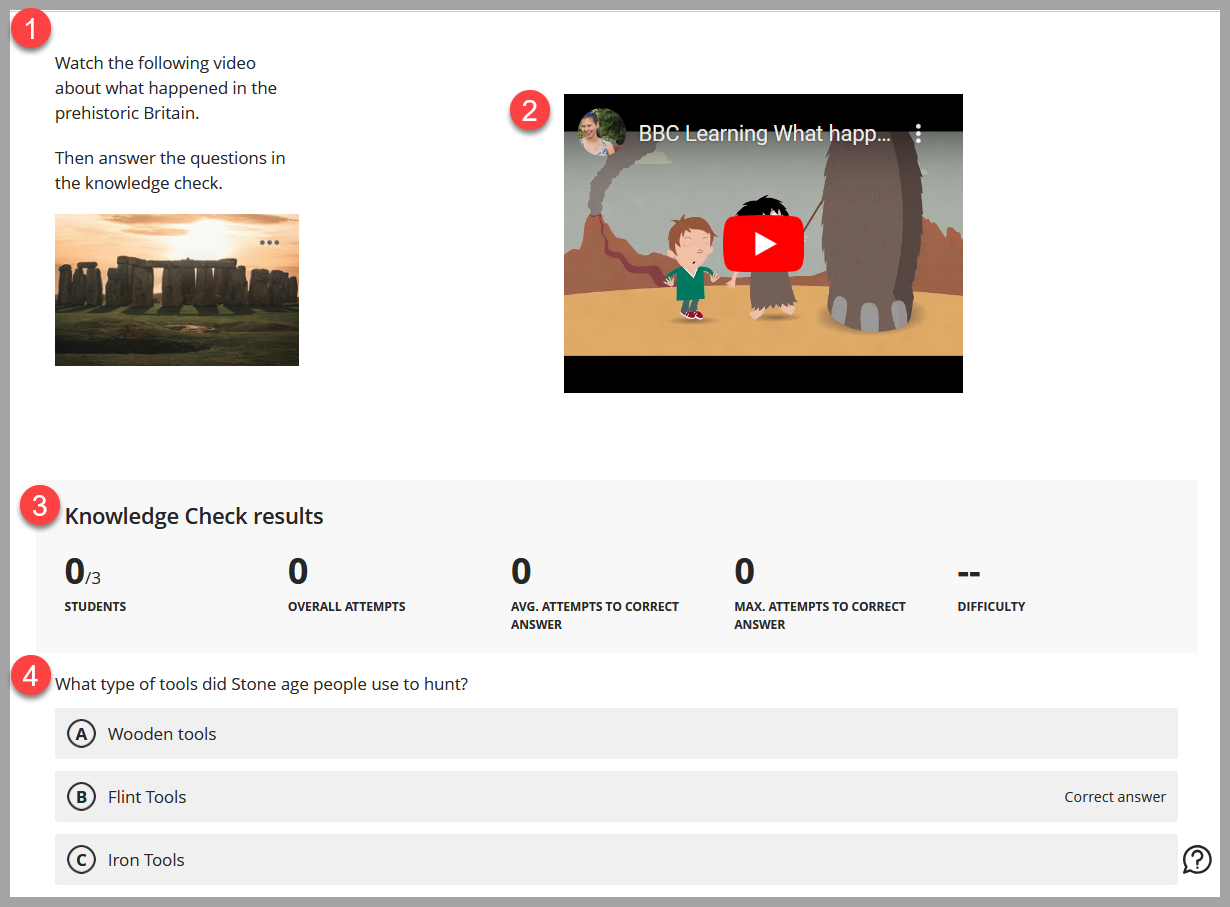Choose answer A, Wooden tools
Image resolution: width=1230 pixels, height=907 pixels.
point(161,734)
